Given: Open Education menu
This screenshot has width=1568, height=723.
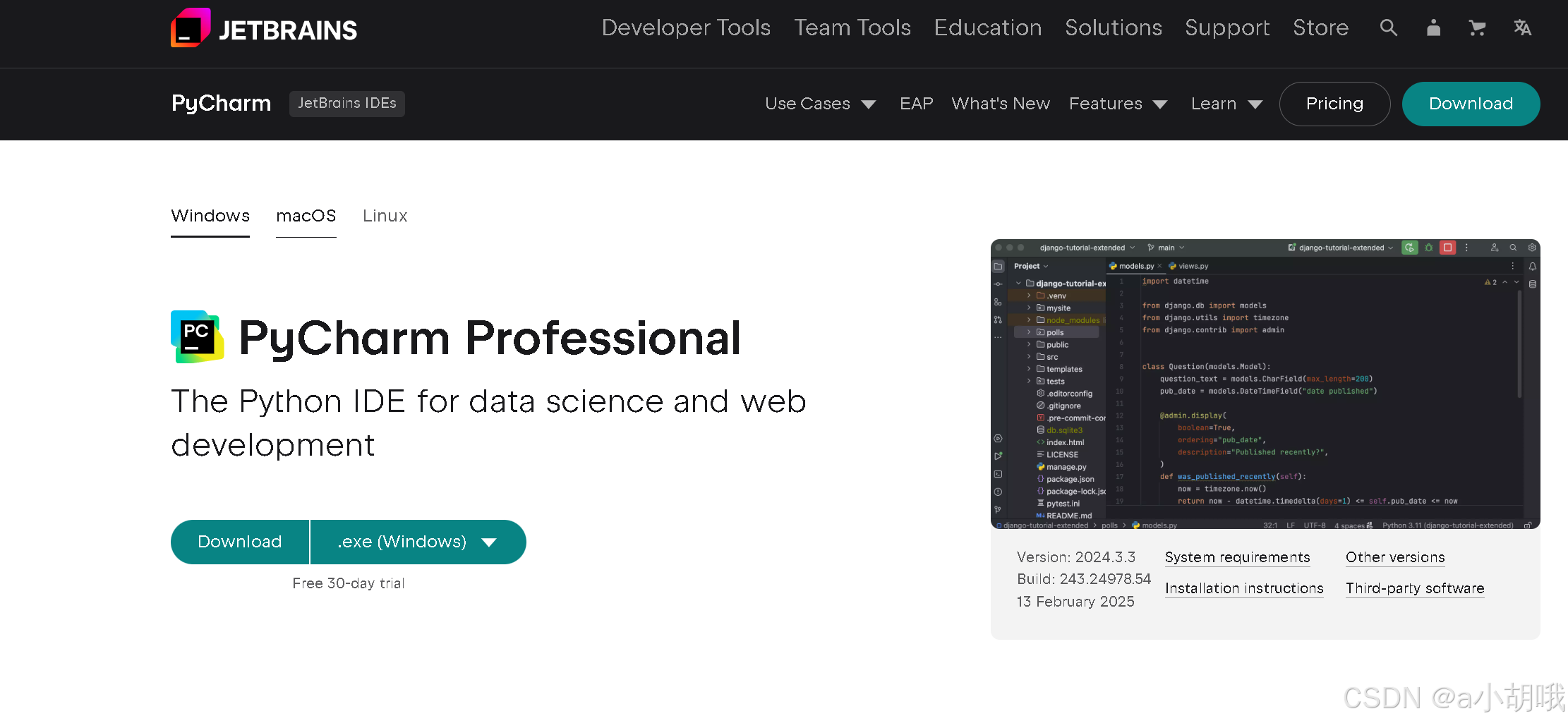Looking at the screenshot, I should 988,28.
